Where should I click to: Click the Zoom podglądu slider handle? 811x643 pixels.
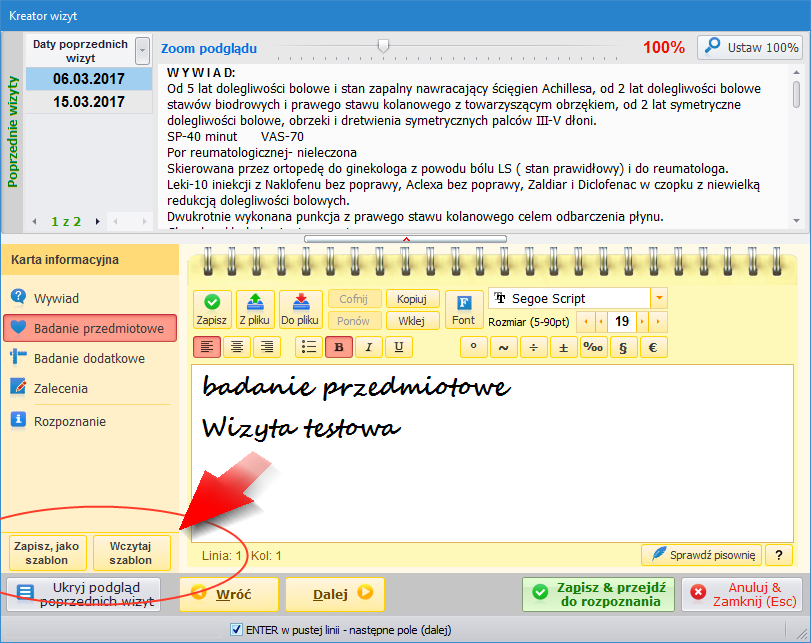[383, 46]
